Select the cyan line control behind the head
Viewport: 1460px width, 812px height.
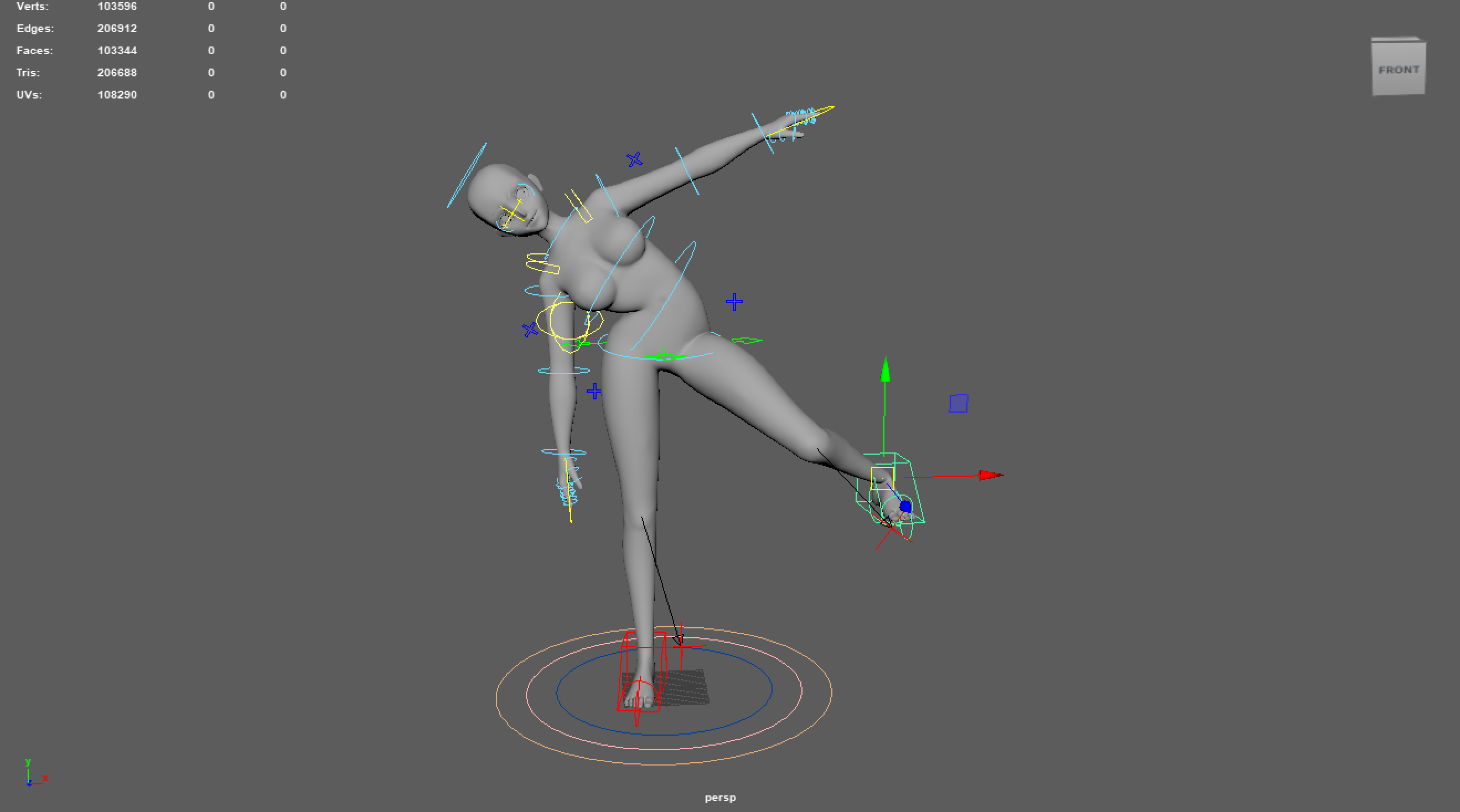point(467,175)
